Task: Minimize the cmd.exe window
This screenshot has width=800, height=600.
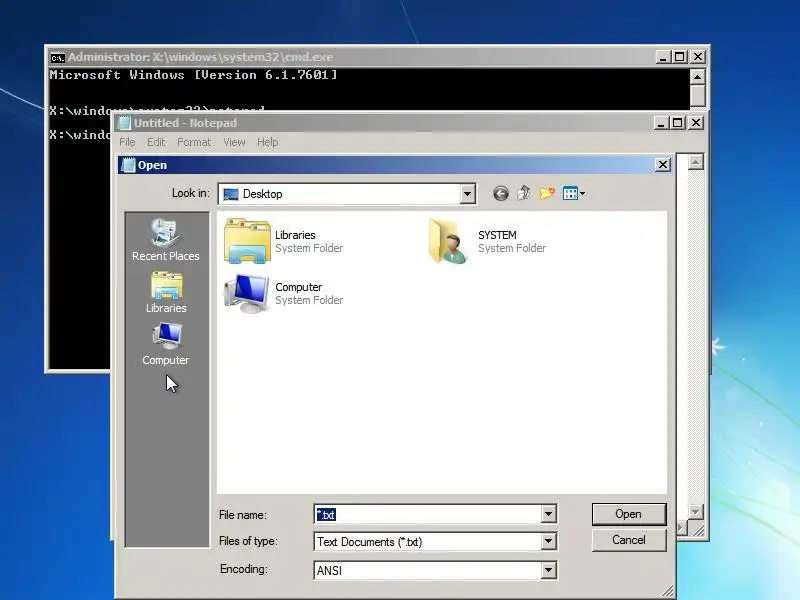Action: point(662,57)
